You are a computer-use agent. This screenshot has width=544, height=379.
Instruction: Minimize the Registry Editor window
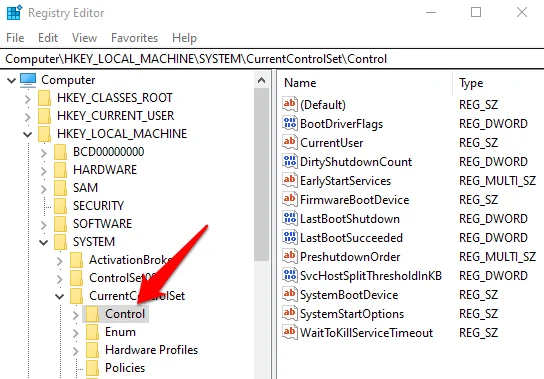click(x=431, y=12)
